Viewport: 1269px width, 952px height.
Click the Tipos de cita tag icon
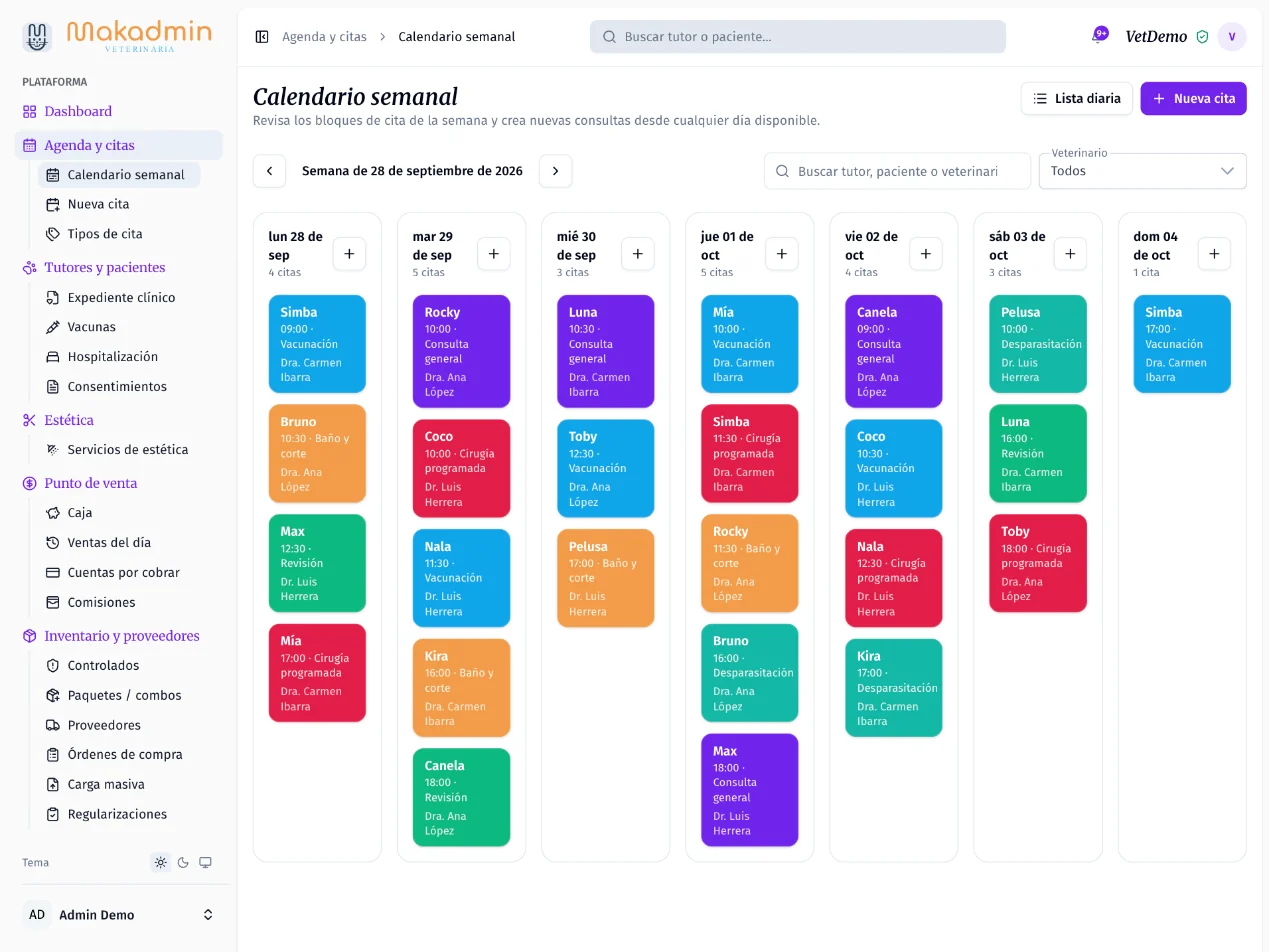53,234
